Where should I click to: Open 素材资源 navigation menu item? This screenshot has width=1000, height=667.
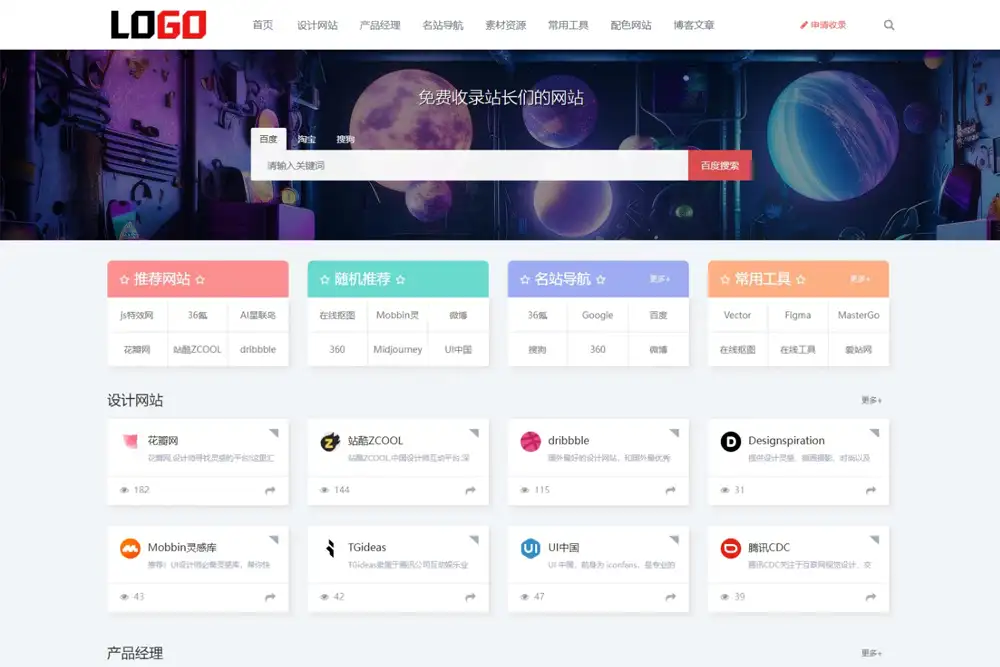tap(506, 25)
